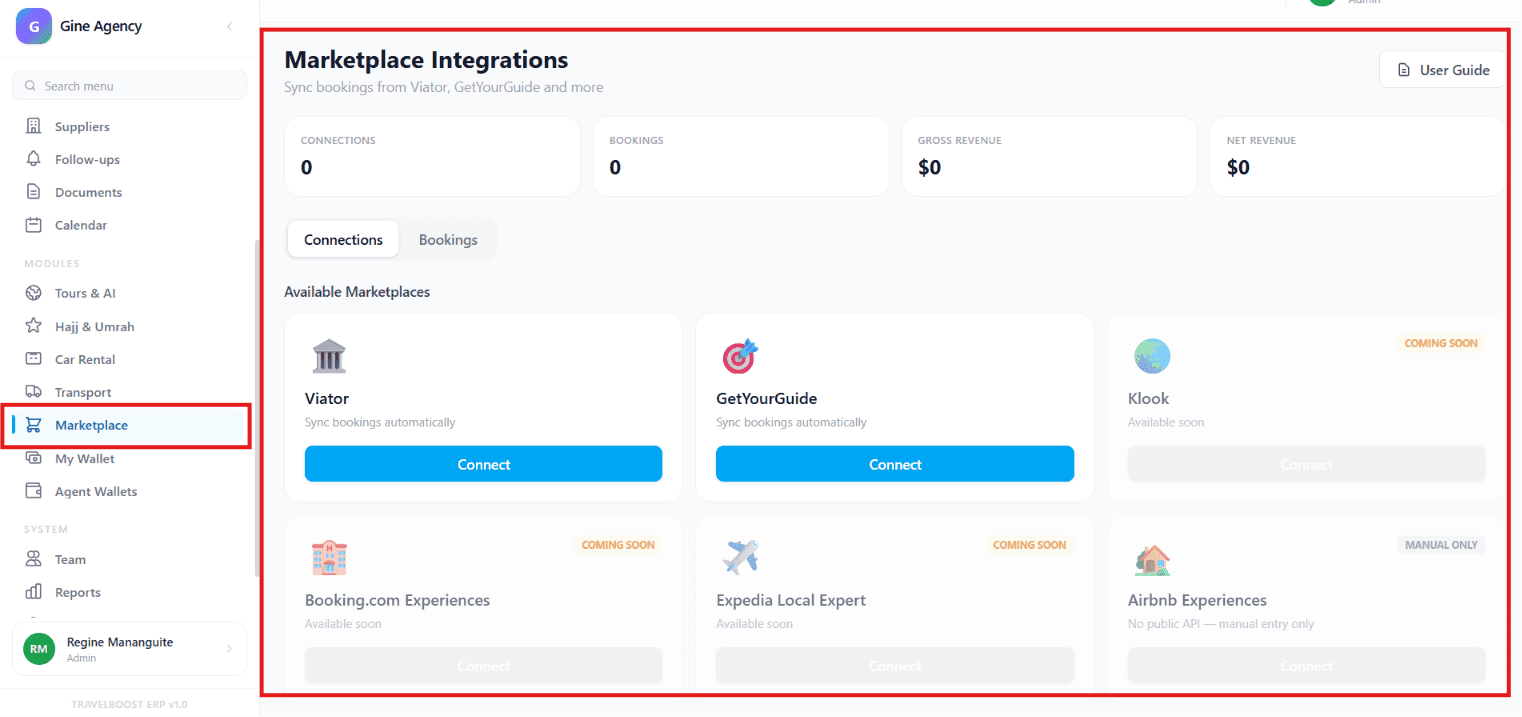1522x717 pixels.
Task: Click the Booking.com Experiences hotel icon
Action: pos(329,558)
